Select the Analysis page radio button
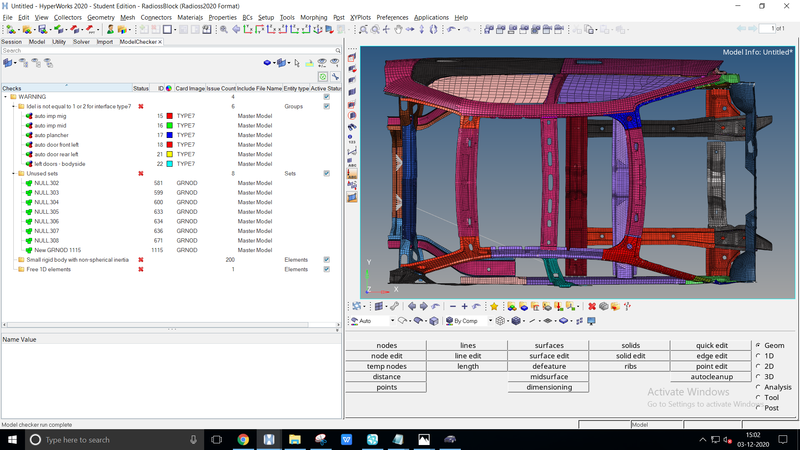800x450 pixels. pyautogui.click(x=759, y=387)
